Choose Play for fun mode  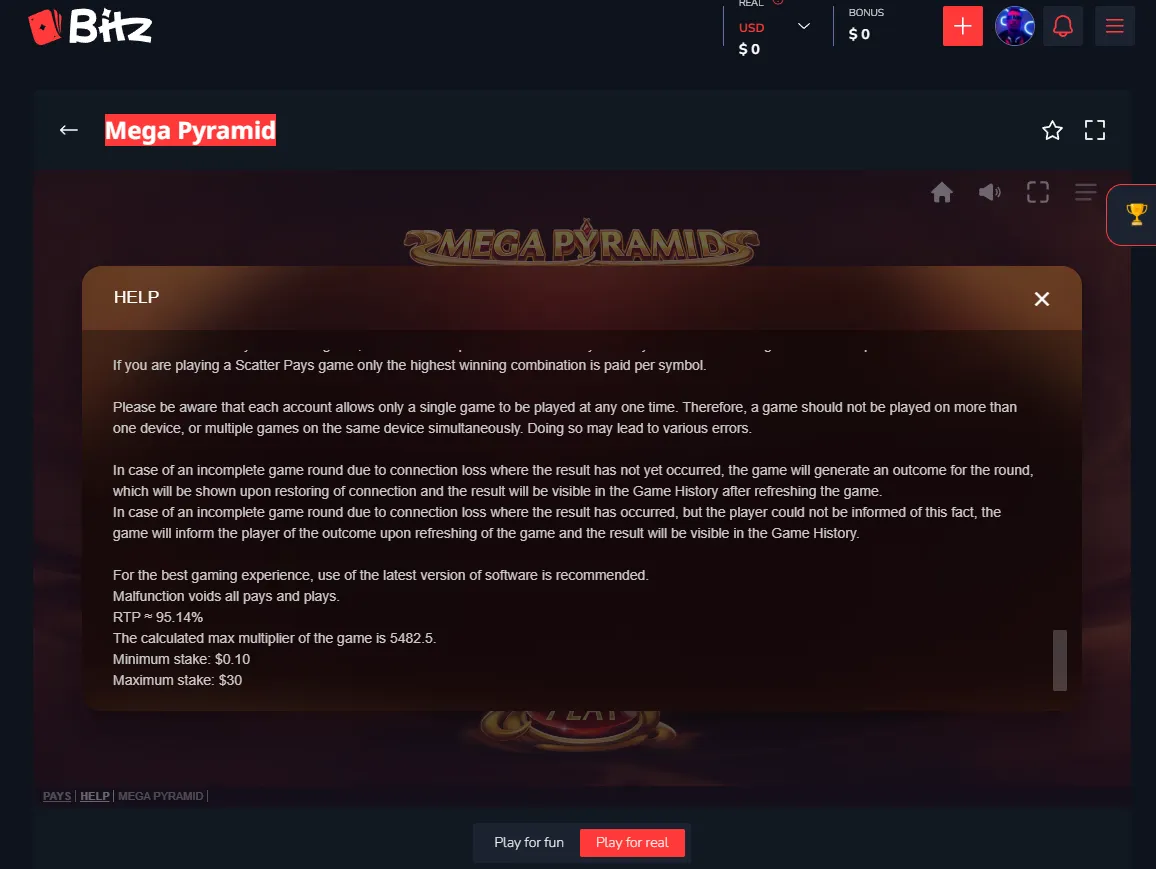(529, 842)
